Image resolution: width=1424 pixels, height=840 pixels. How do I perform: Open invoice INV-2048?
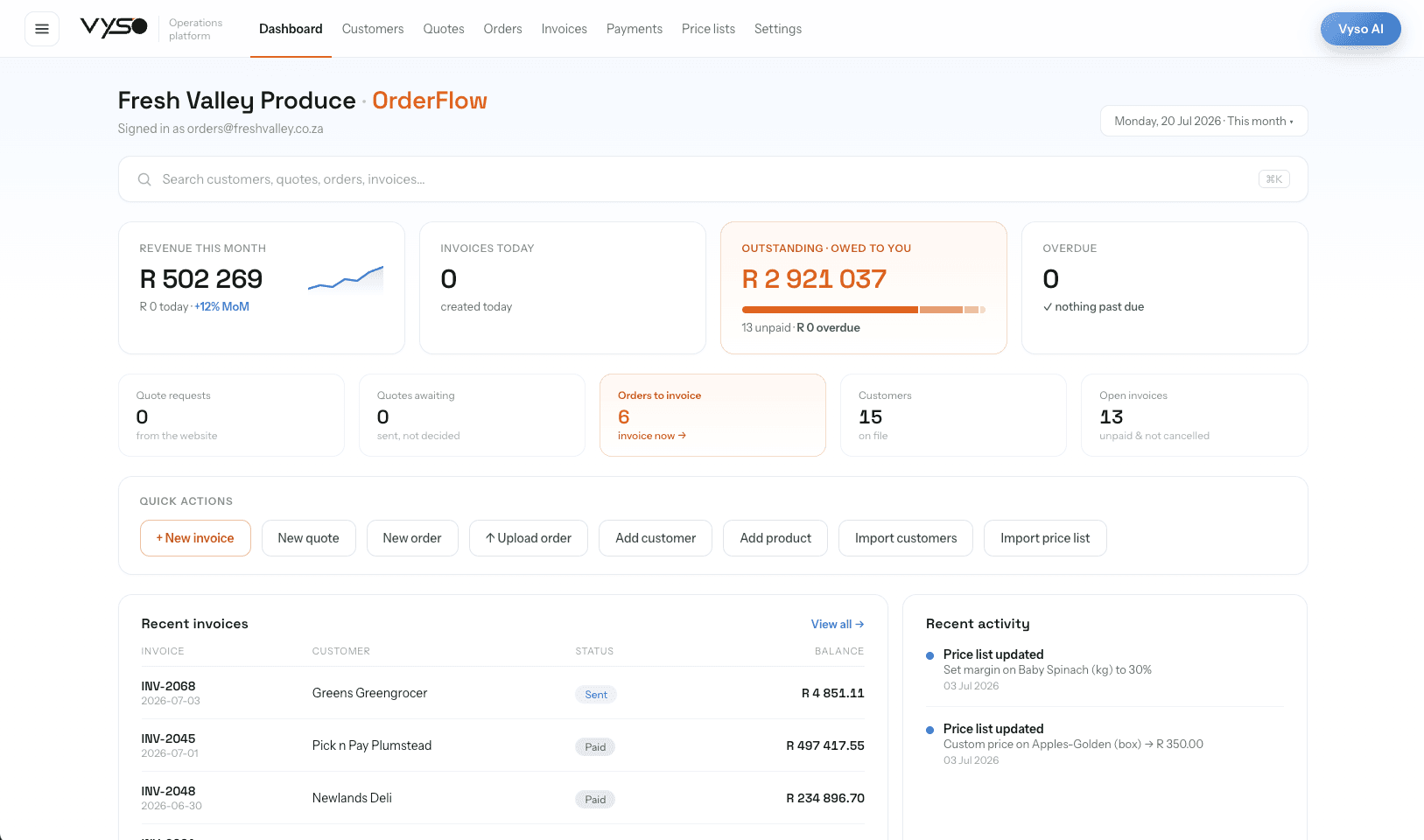[x=168, y=791]
